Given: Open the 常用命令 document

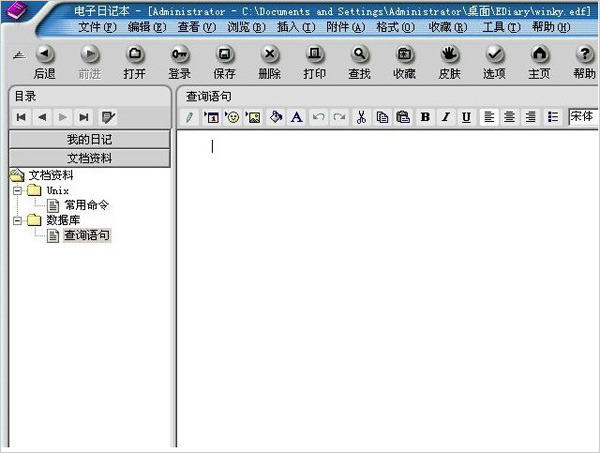Looking at the screenshot, I should coord(86,205).
